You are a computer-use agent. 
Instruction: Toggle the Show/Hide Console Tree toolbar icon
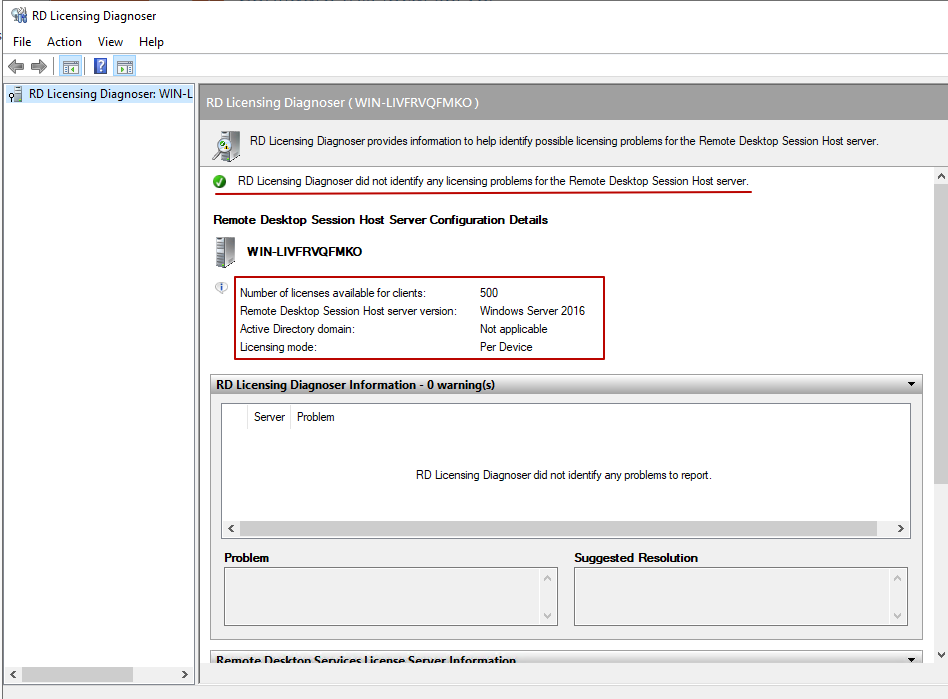pos(70,67)
